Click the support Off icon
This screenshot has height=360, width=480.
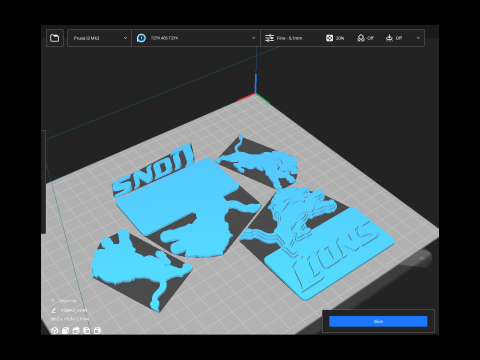(x=361, y=38)
